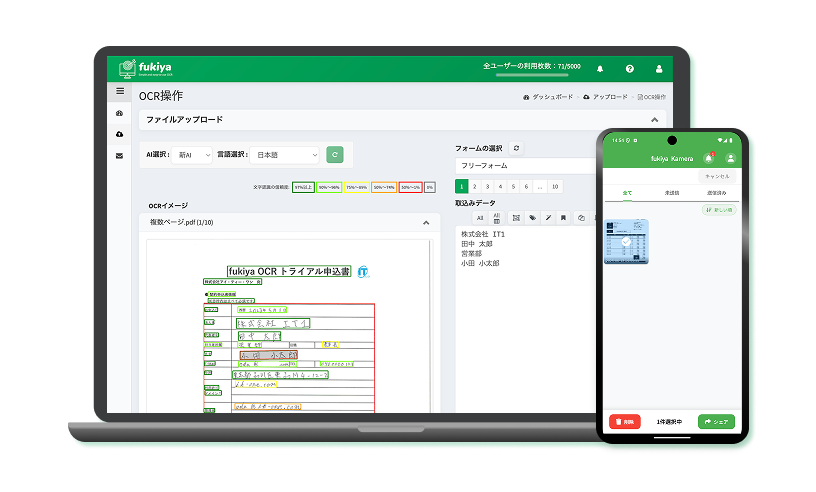The width and height of the screenshot is (816, 492).
Task: Click the usage progress bar under 利用枚数
Action: pyautogui.click(x=531, y=75)
